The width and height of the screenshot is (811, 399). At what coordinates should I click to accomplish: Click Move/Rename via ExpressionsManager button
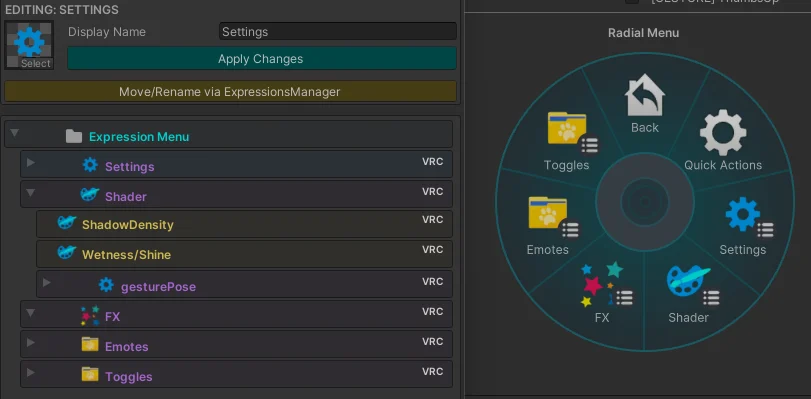[x=230, y=92]
